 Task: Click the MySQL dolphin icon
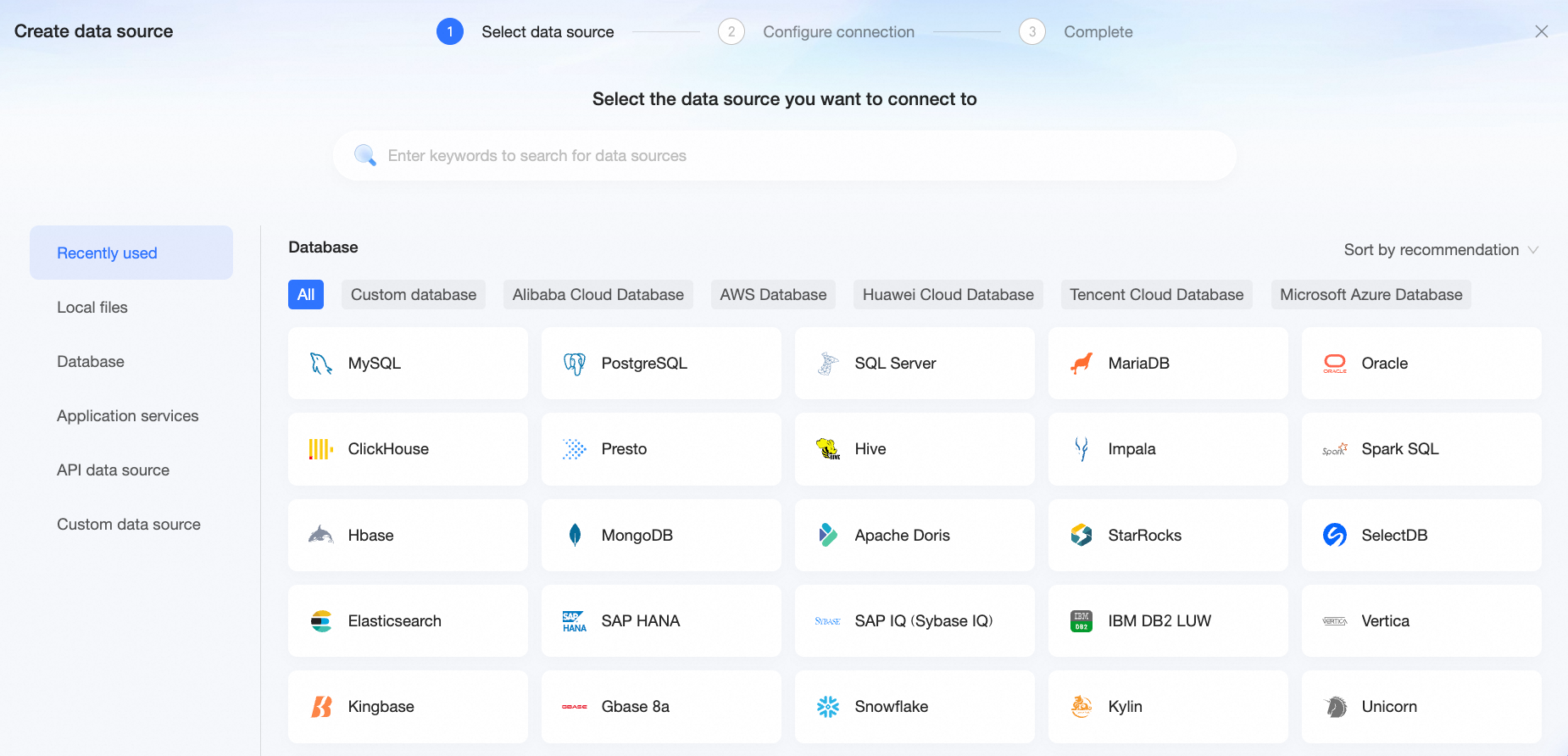tap(320, 364)
